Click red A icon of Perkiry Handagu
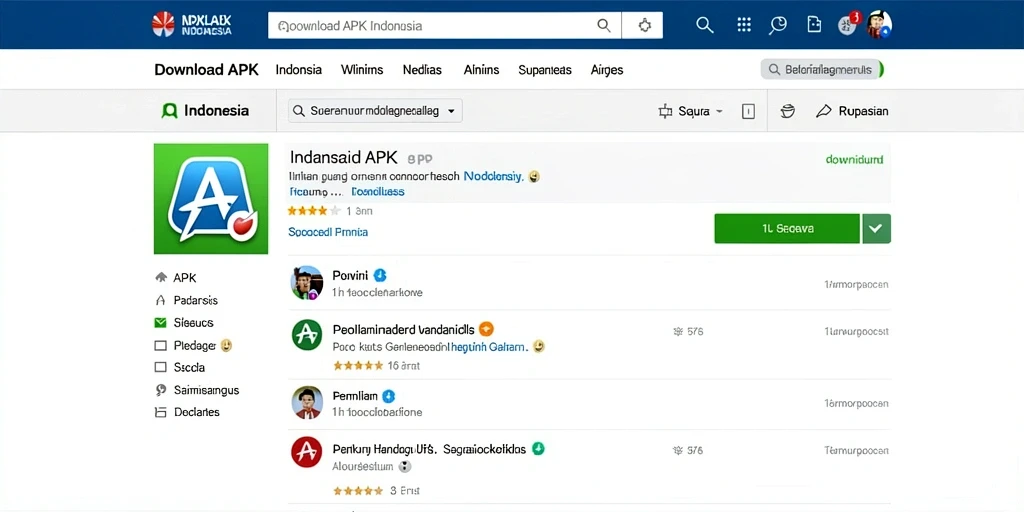The width and height of the screenshot is (1024, 512). 306,452
